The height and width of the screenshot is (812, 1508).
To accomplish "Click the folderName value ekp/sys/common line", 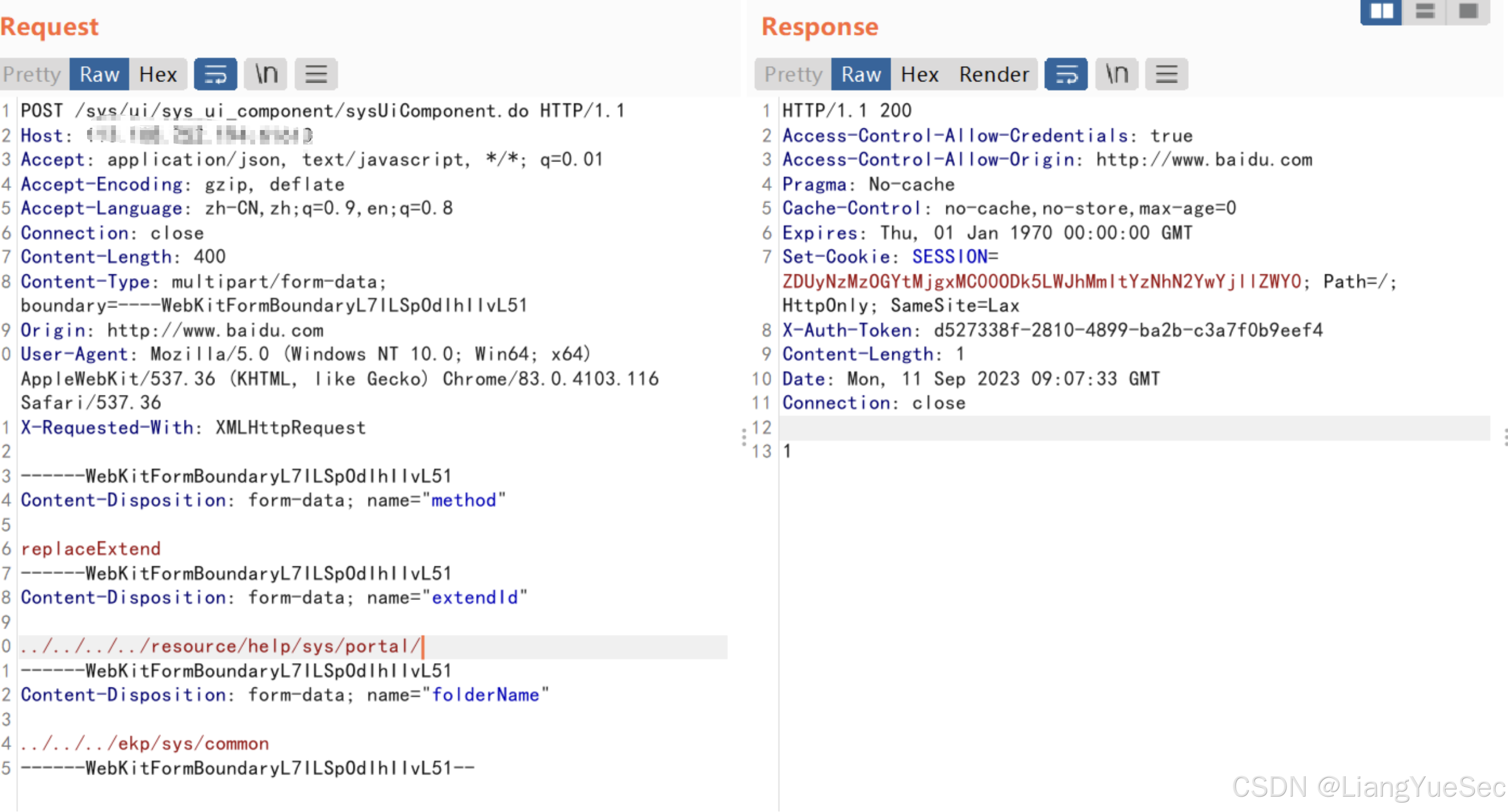I will click(144, 744).
